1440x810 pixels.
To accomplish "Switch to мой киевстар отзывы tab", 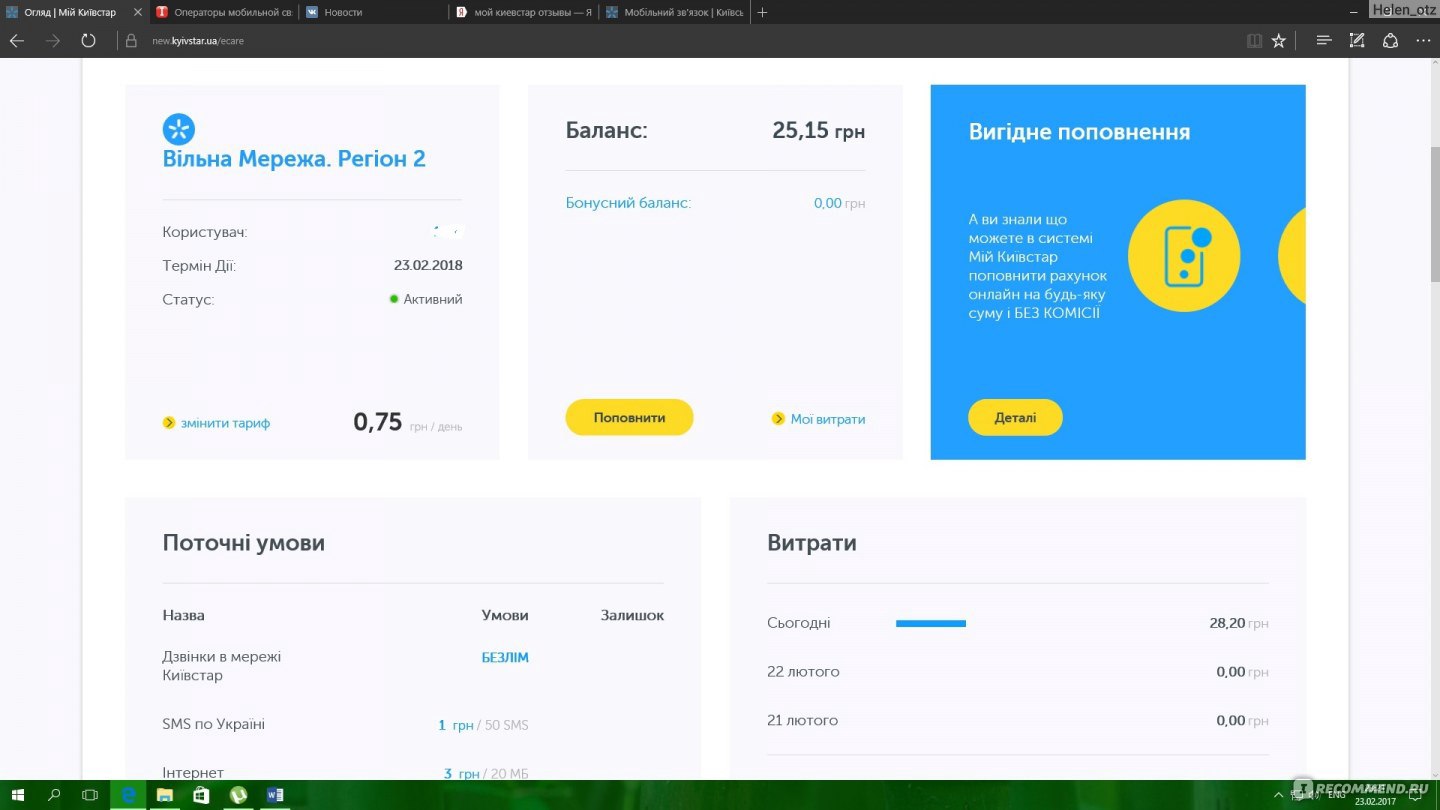I will 524,12.
